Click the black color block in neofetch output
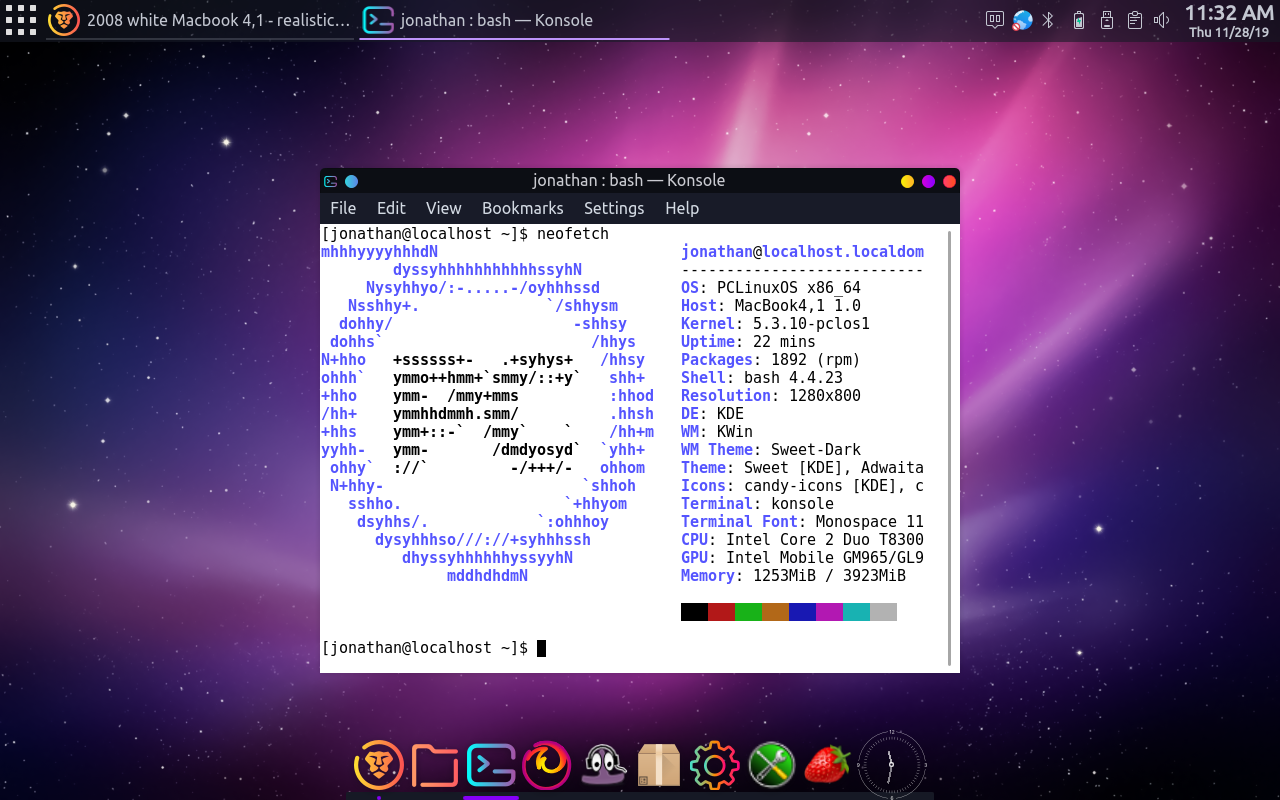 (x=694, y=612)
